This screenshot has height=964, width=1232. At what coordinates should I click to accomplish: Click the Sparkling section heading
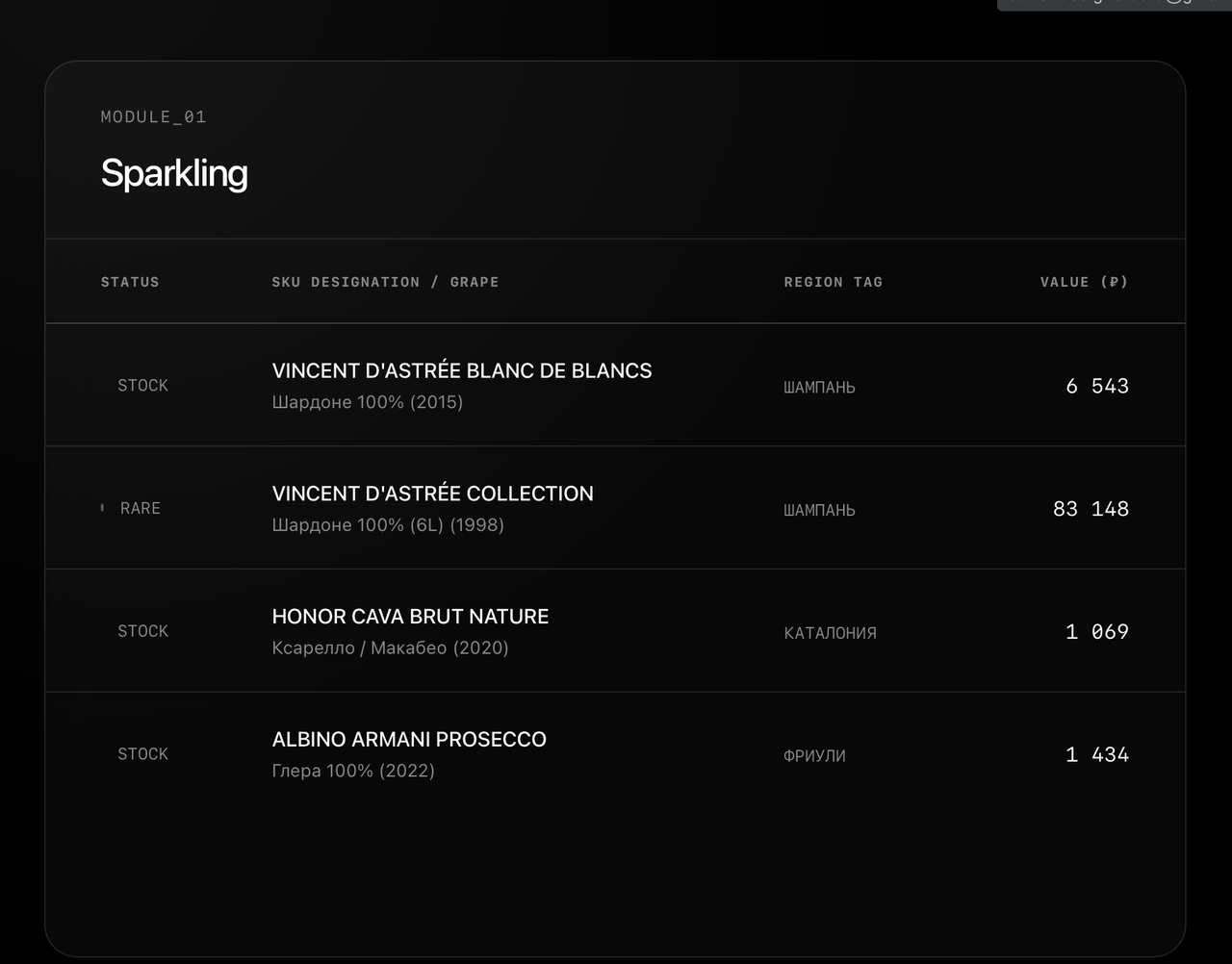174,173
